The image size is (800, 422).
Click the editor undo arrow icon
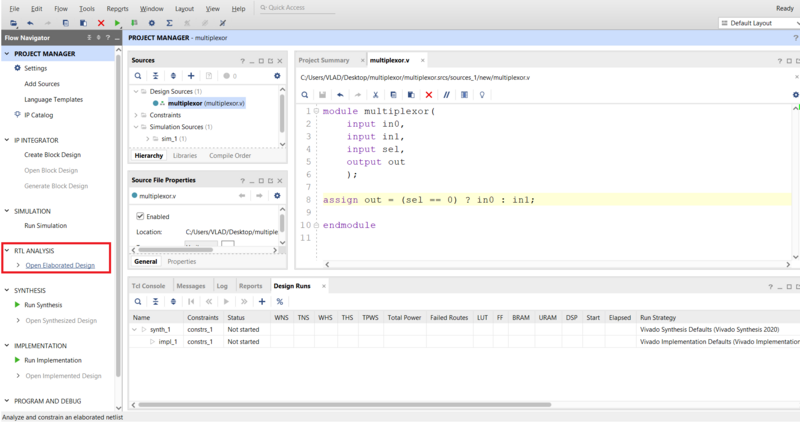tap(340, 95)
